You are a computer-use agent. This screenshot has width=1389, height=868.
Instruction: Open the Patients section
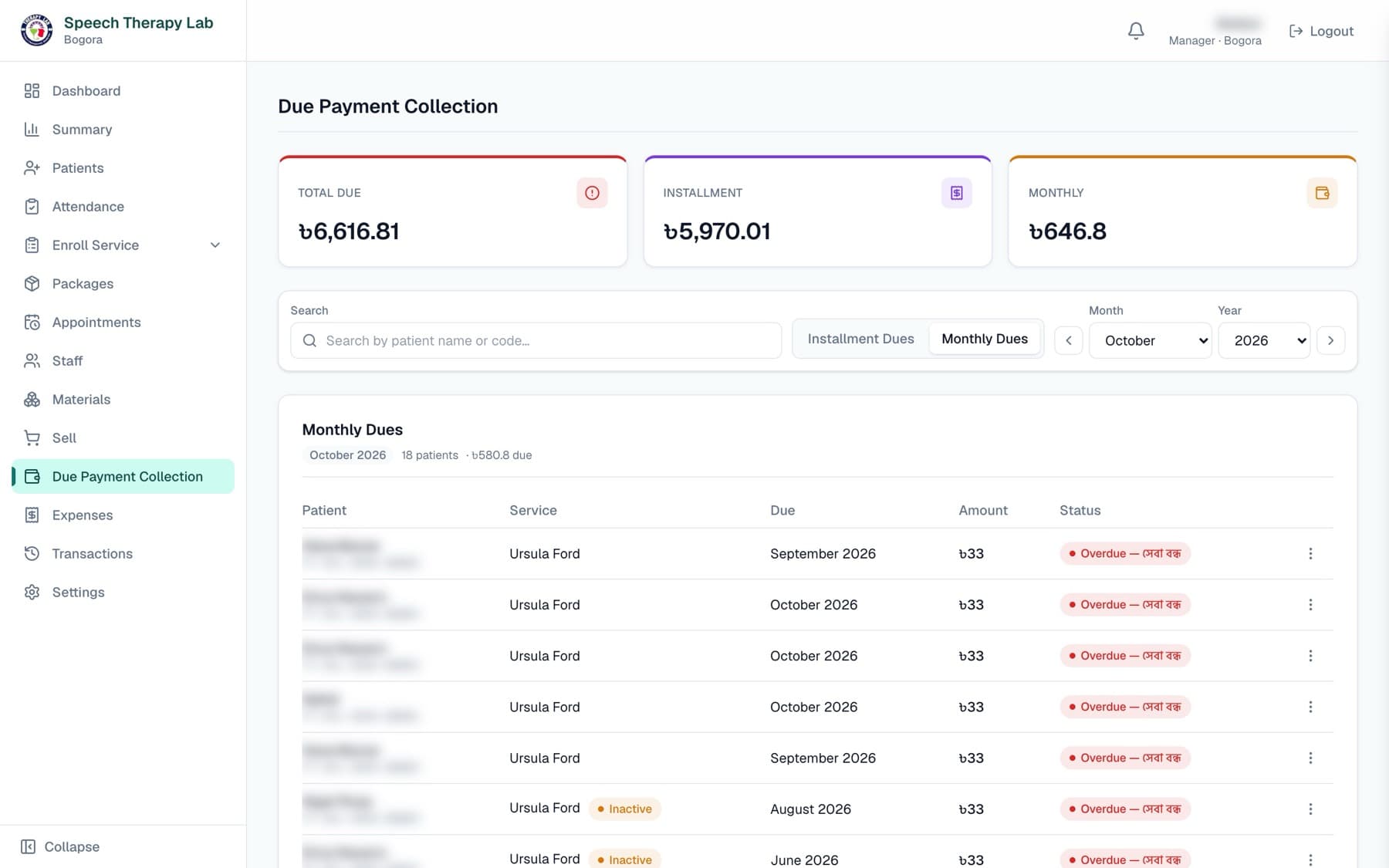123,168
